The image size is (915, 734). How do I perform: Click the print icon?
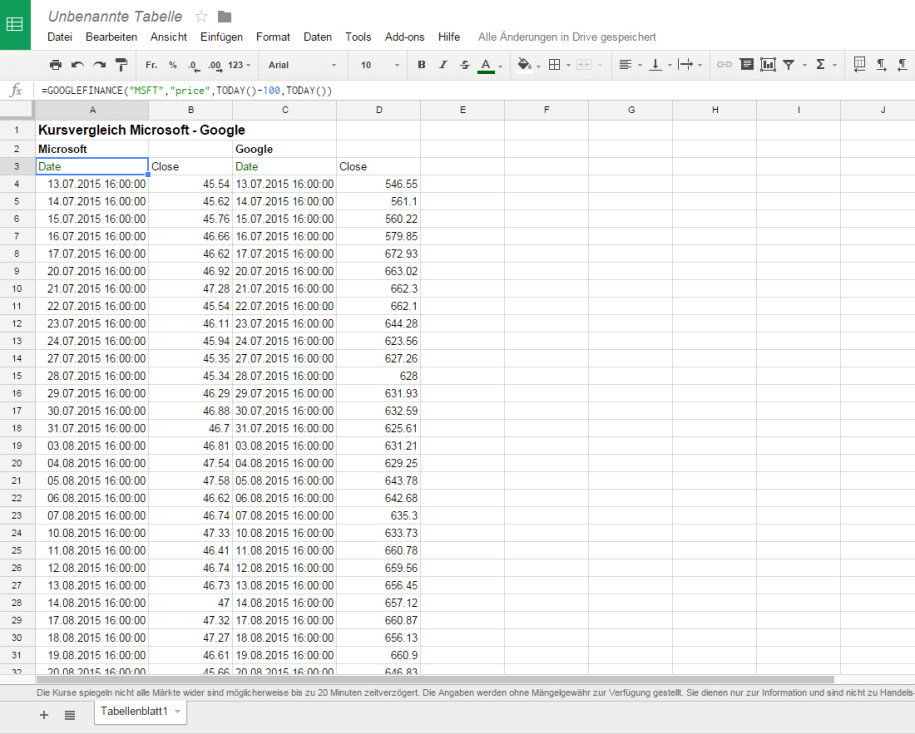coord(56,65)
